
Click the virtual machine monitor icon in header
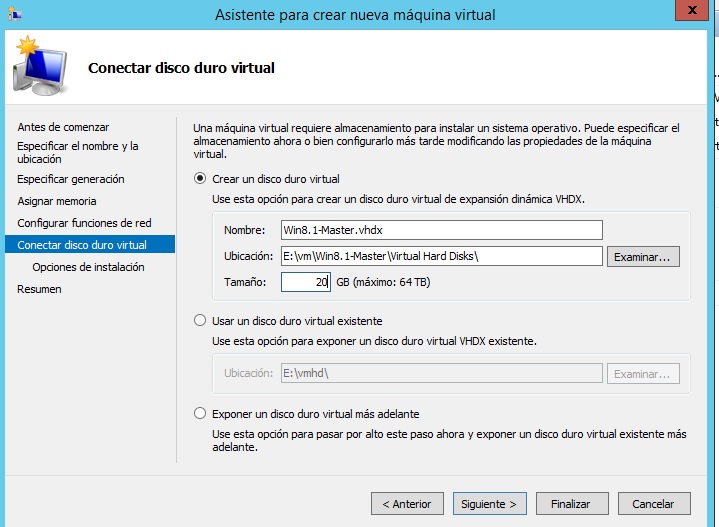tap(40, 67)
